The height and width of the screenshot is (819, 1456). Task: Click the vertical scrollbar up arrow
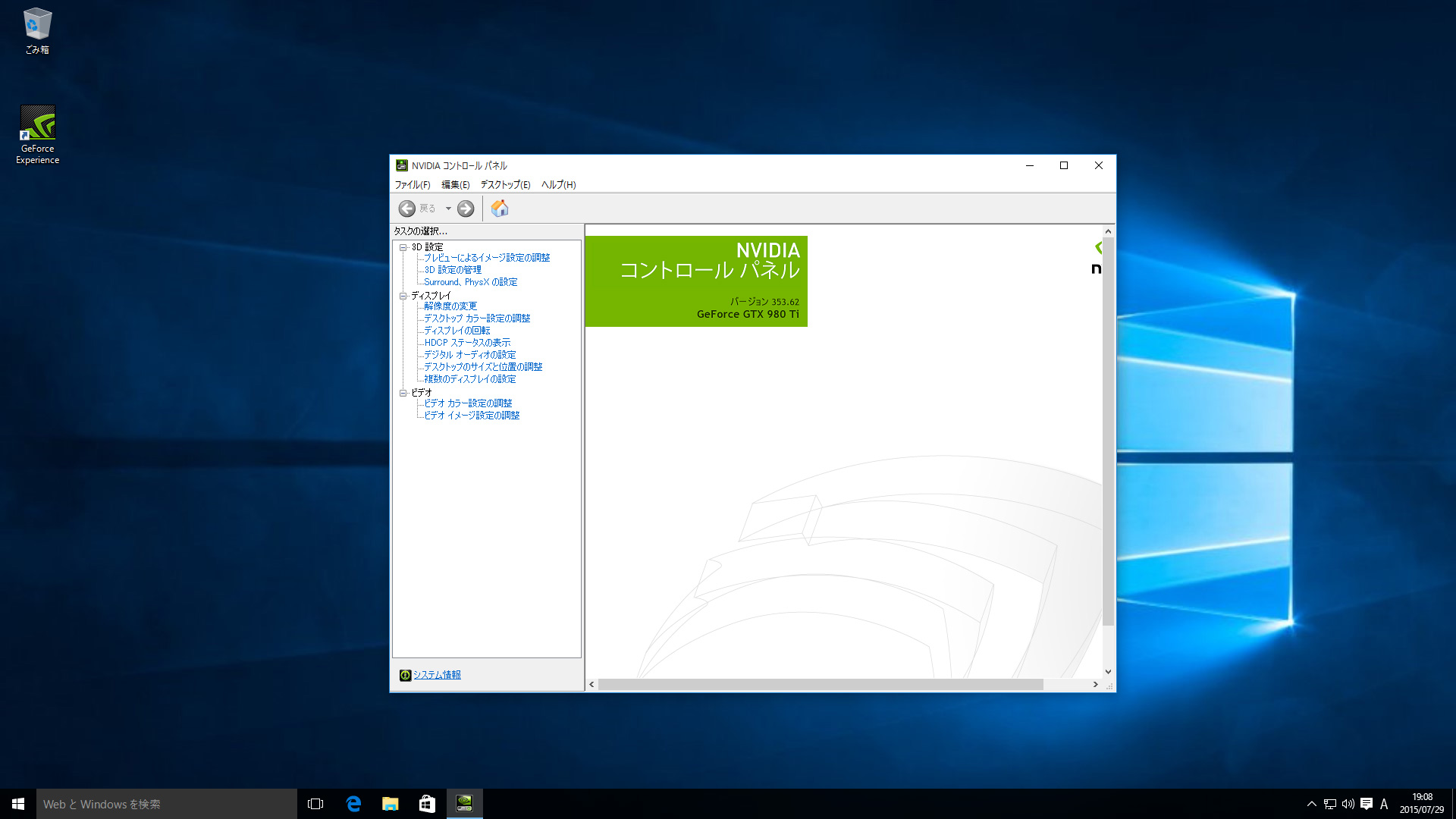1108,231
